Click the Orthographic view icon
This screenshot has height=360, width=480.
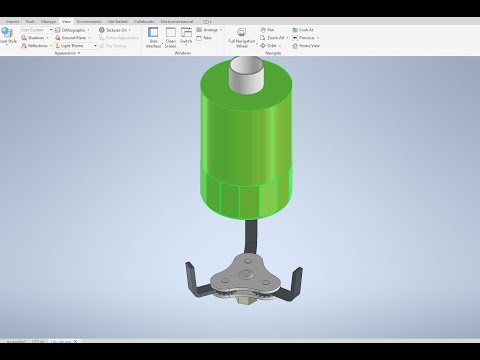coord(58,30)
